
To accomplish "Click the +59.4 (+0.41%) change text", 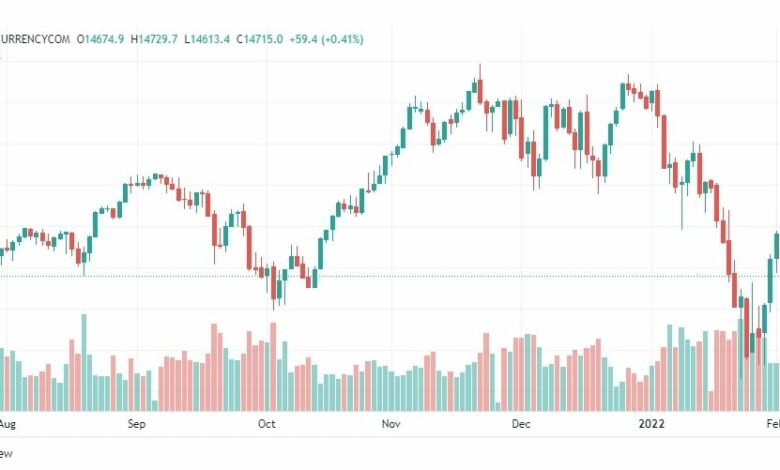I will (326, 39).
